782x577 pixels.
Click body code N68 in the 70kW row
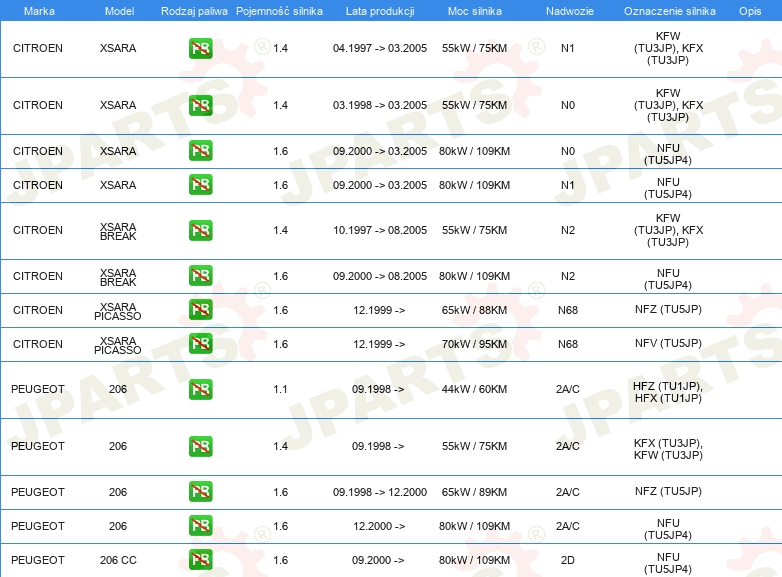pyautogui.click(x=568, y=344)
